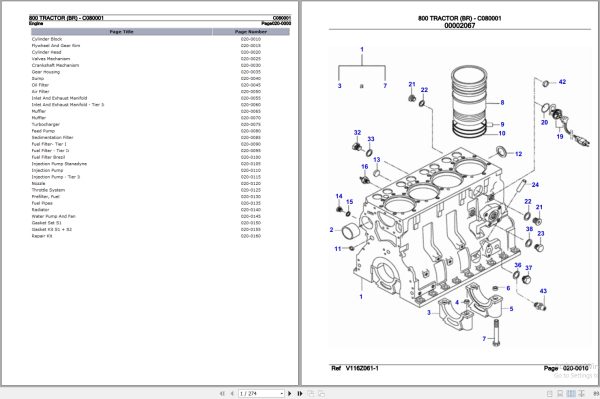Screen dimensions: 600x399
Task: Click diagram callout number 32
Action: [x=357, y=132]
